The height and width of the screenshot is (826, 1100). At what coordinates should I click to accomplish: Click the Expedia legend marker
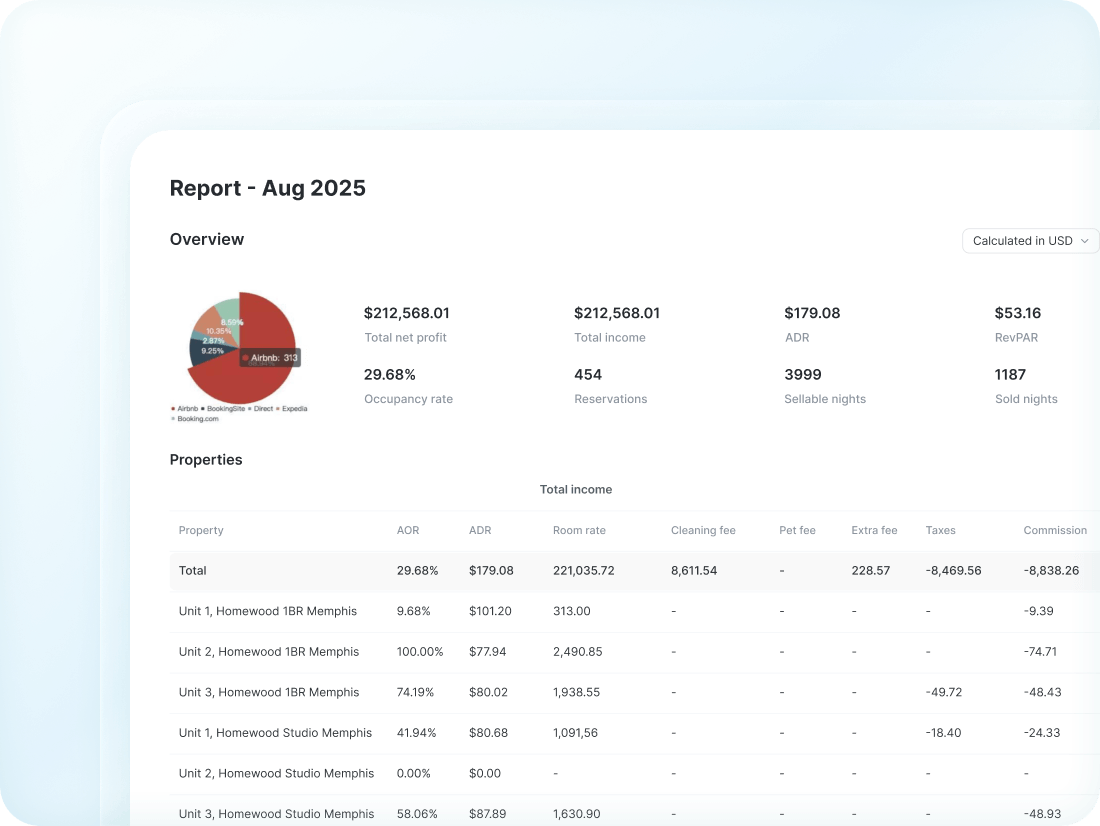(278, 408)
